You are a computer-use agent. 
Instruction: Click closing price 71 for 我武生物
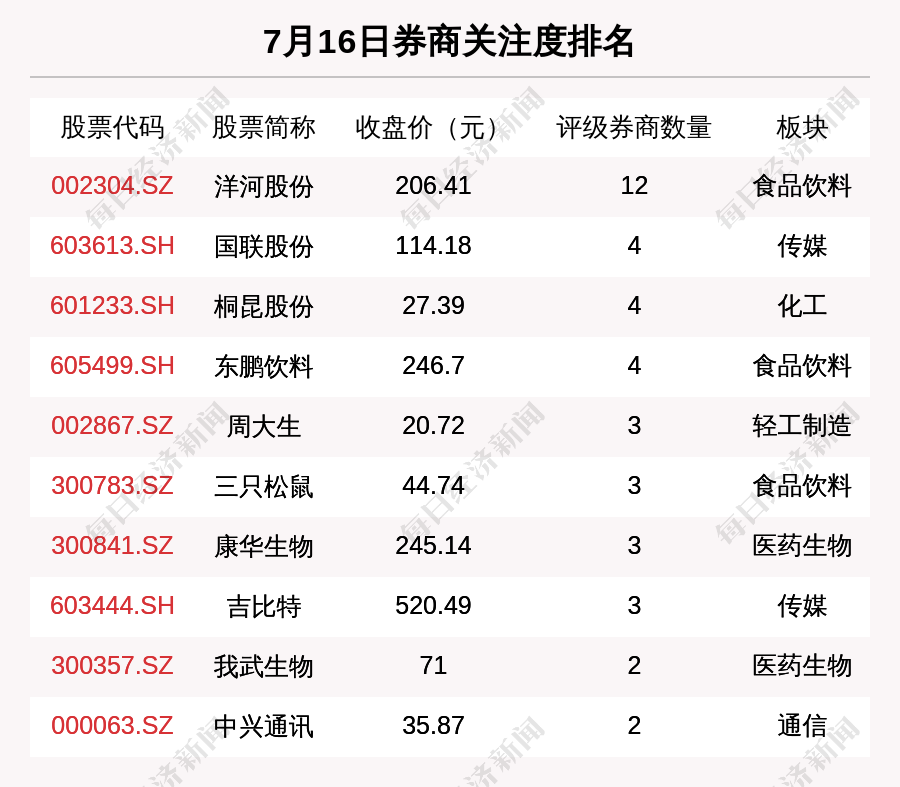click(433, 666)
